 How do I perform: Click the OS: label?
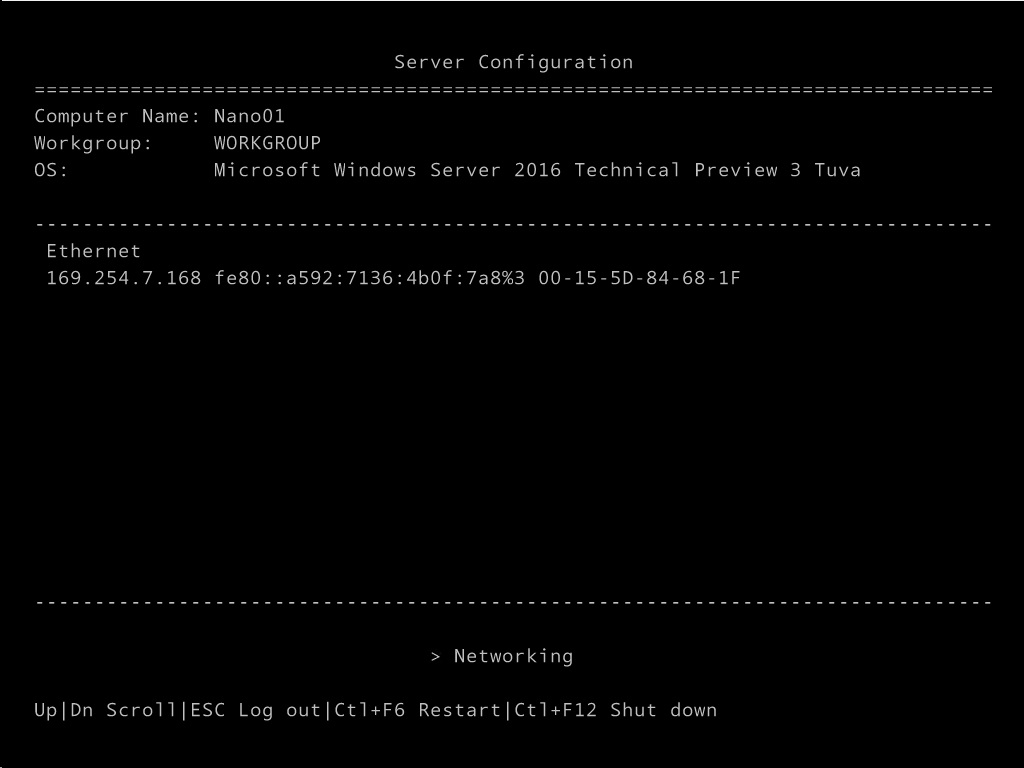[x=51, y=170]
